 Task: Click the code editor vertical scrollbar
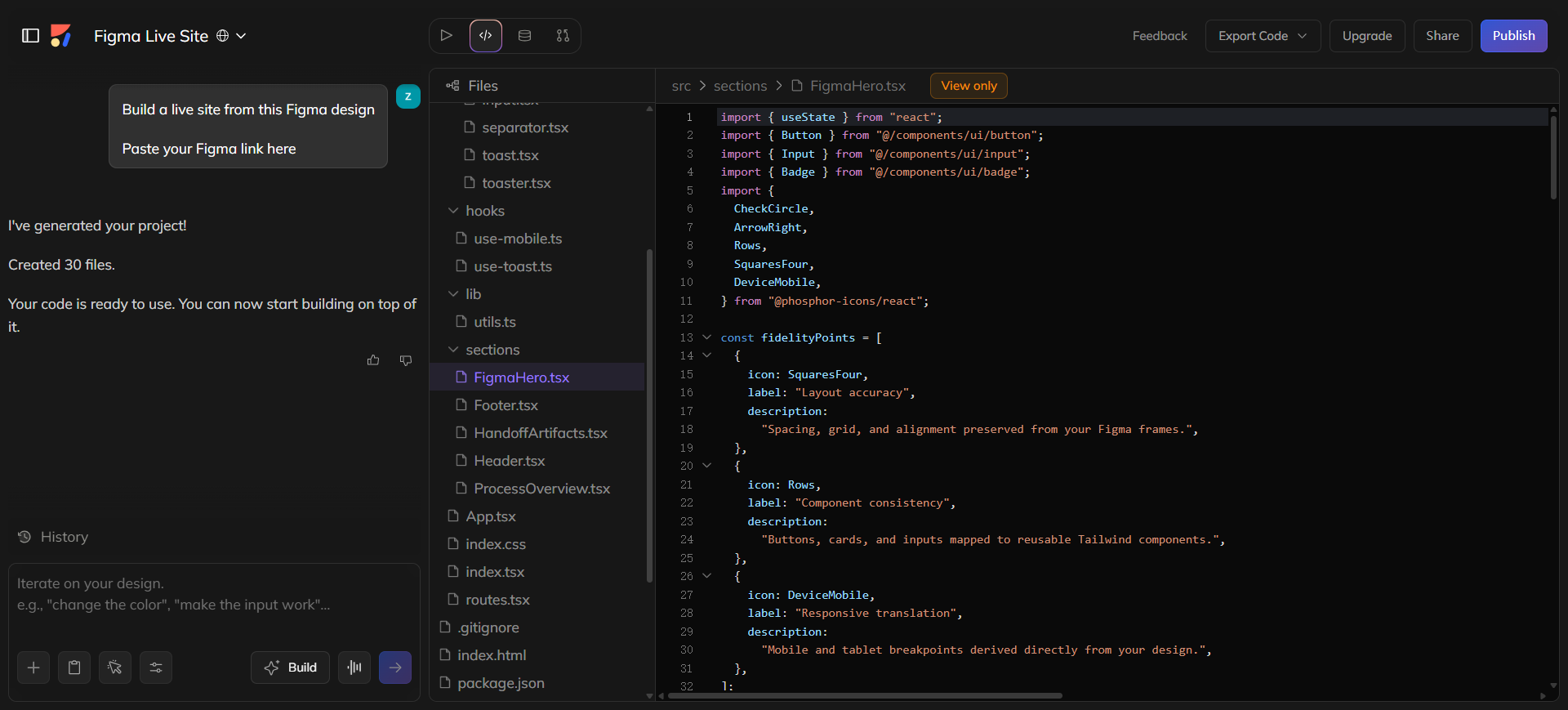click(1553, 157)
